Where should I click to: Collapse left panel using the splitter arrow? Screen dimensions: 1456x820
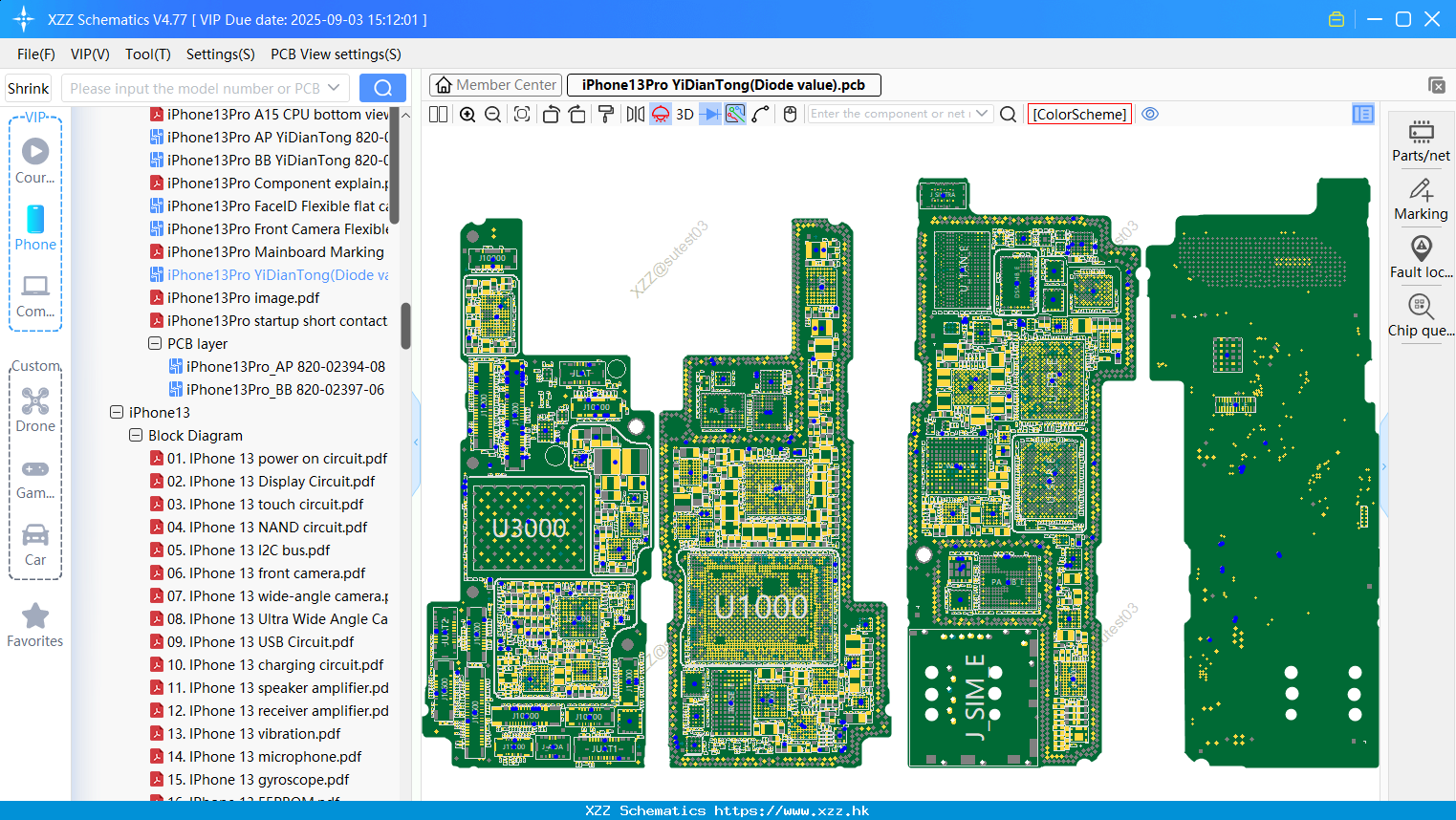[416, 442]
